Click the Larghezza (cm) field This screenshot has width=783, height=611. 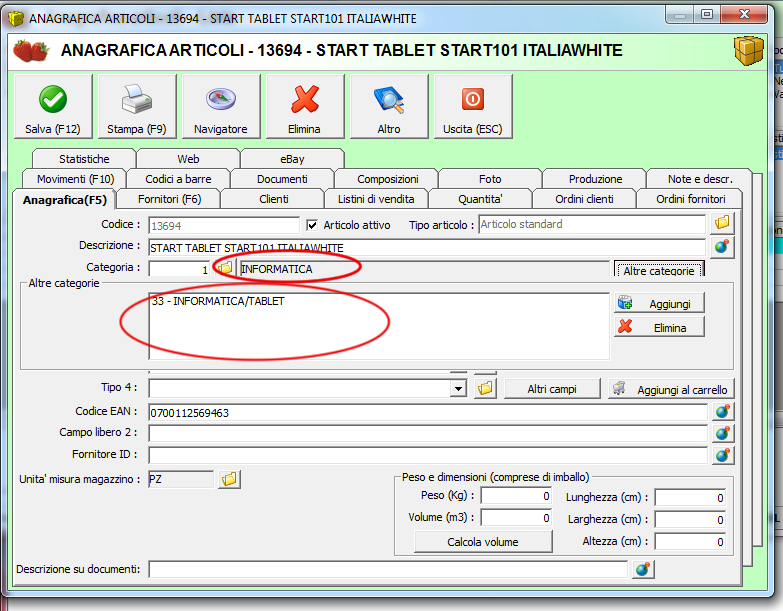click(x=691, y=520)
